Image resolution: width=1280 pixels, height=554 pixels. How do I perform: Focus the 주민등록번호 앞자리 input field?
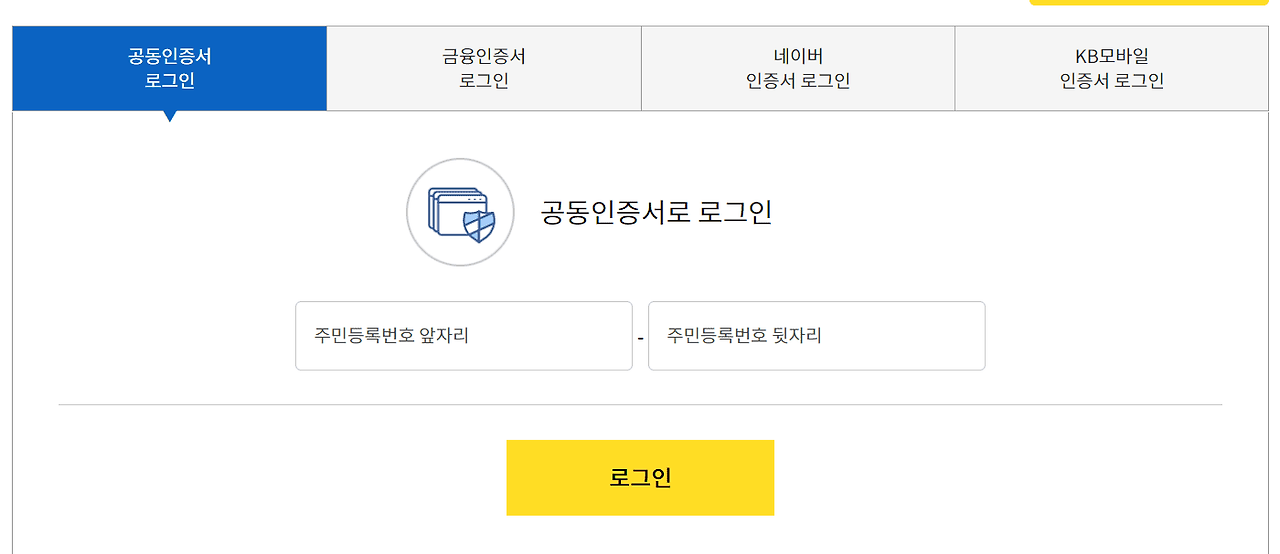click(464, 336)
